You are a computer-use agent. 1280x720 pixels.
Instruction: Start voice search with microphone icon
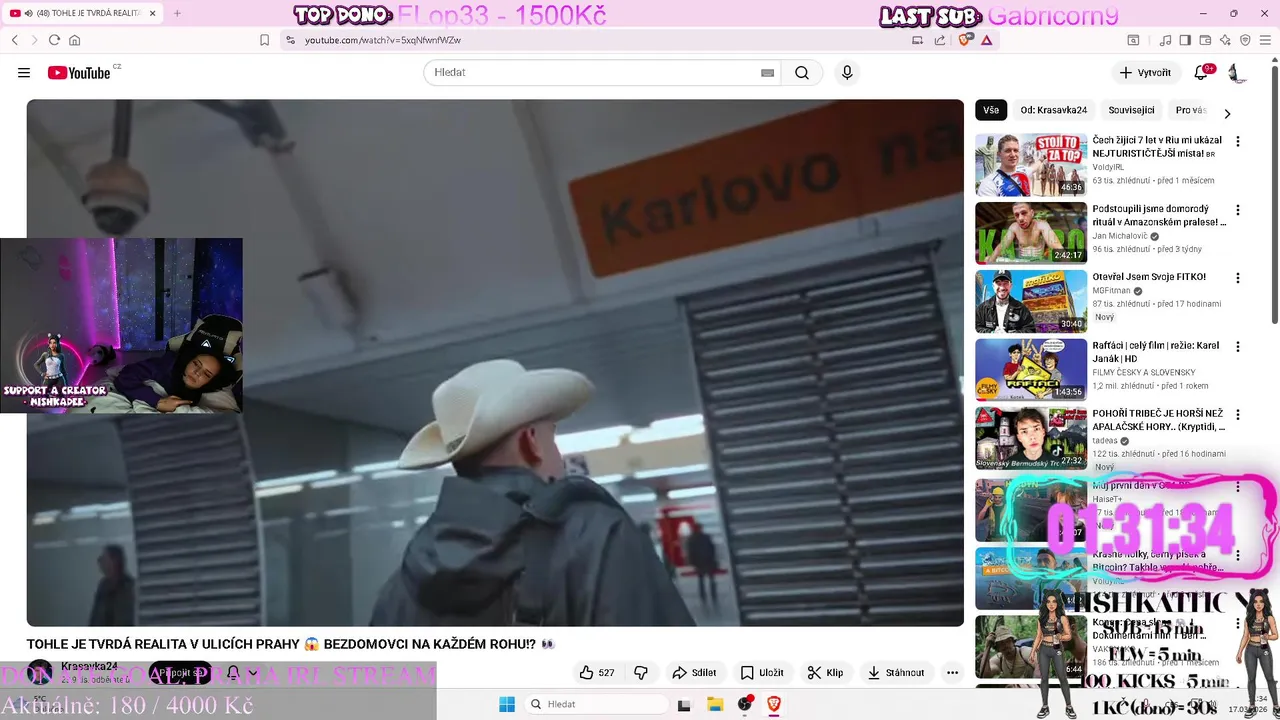point(847,73)
